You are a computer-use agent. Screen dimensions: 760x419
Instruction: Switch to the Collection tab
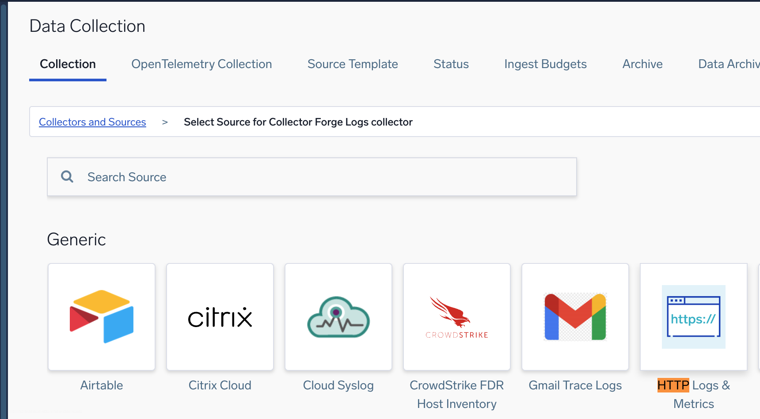click(68, 64)
